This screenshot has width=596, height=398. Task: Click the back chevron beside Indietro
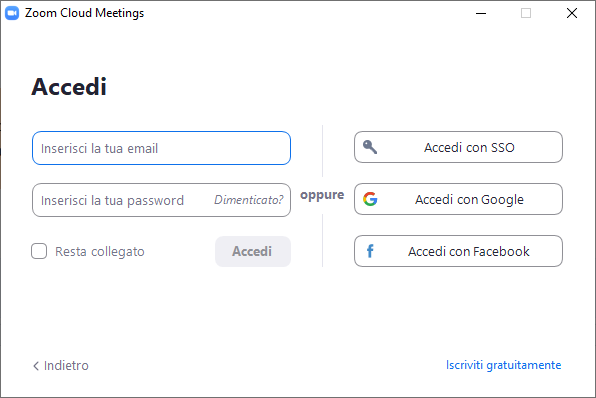[x=36, y=366]
